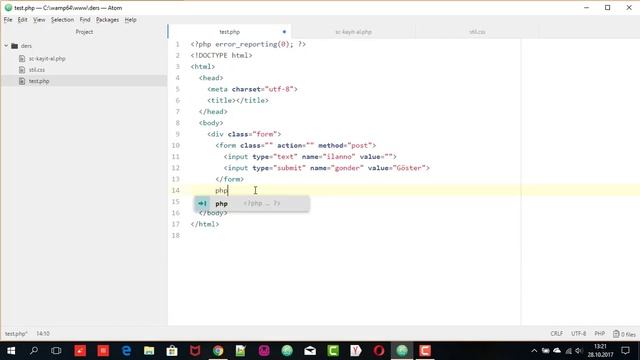Click the status bar test.php filename
Viewport: 640px width, 360px height.
pos(16,334)
